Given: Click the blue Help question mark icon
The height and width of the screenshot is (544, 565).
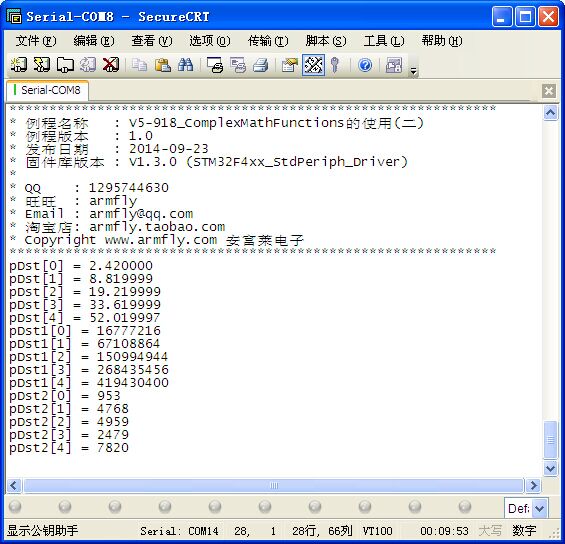Looking at the screenshot, I should 365,65.
